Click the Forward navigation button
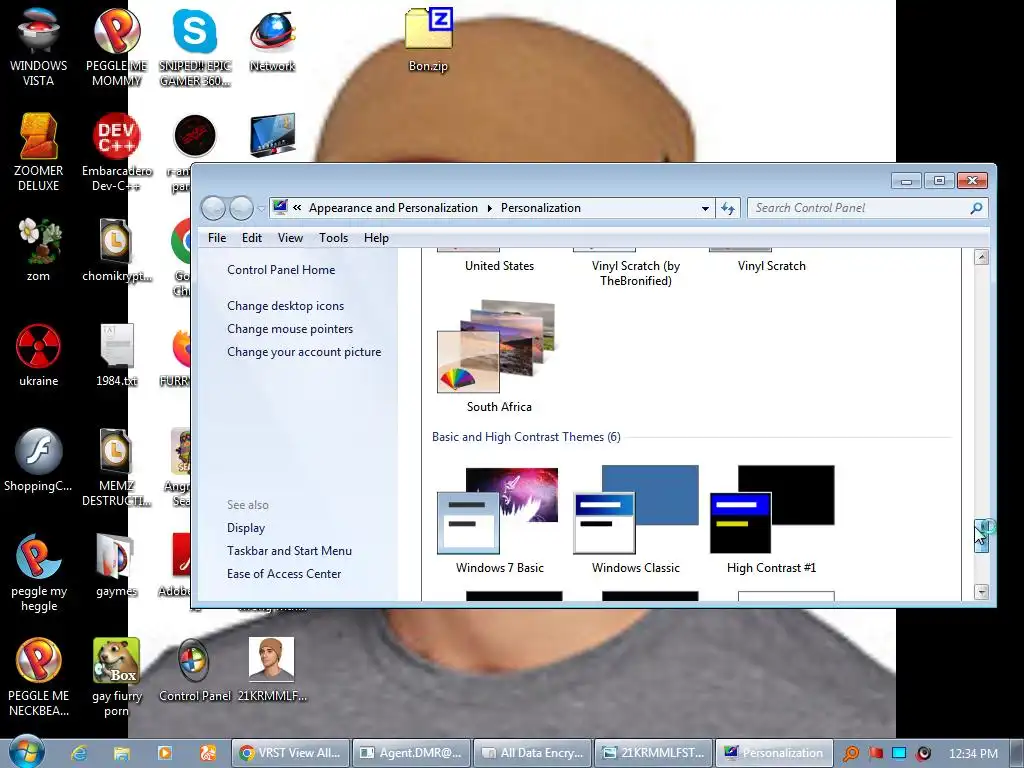Screen dimensions: 1024x768 241,208
